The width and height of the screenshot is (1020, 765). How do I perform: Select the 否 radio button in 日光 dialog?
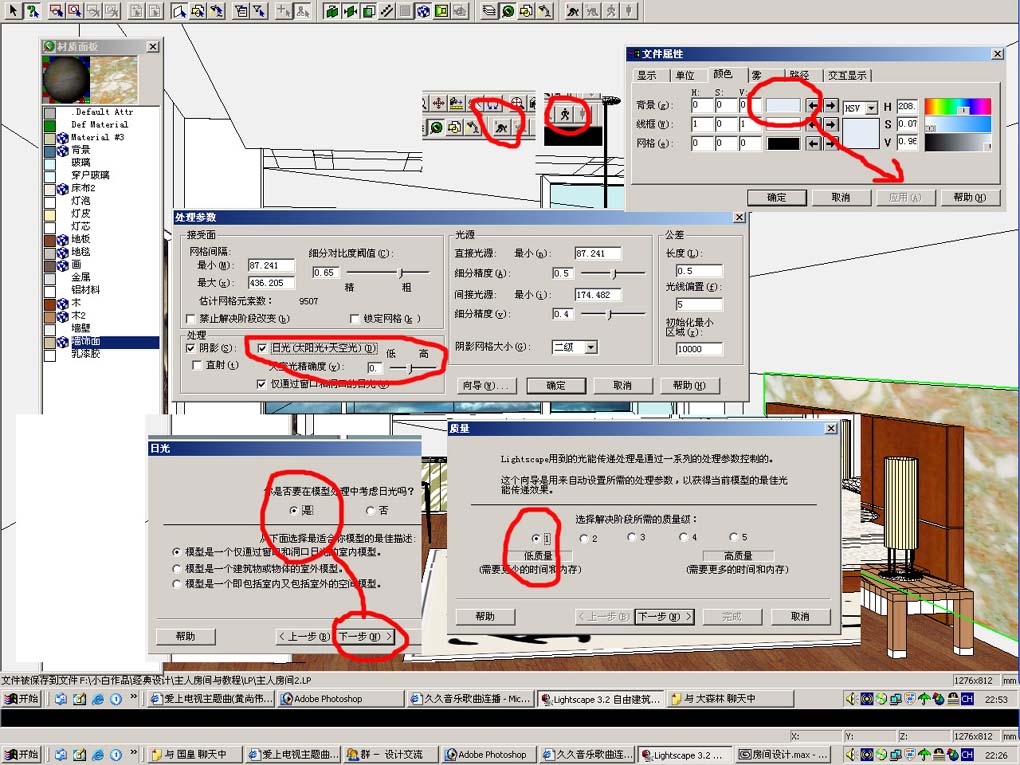tap(370, 511)
